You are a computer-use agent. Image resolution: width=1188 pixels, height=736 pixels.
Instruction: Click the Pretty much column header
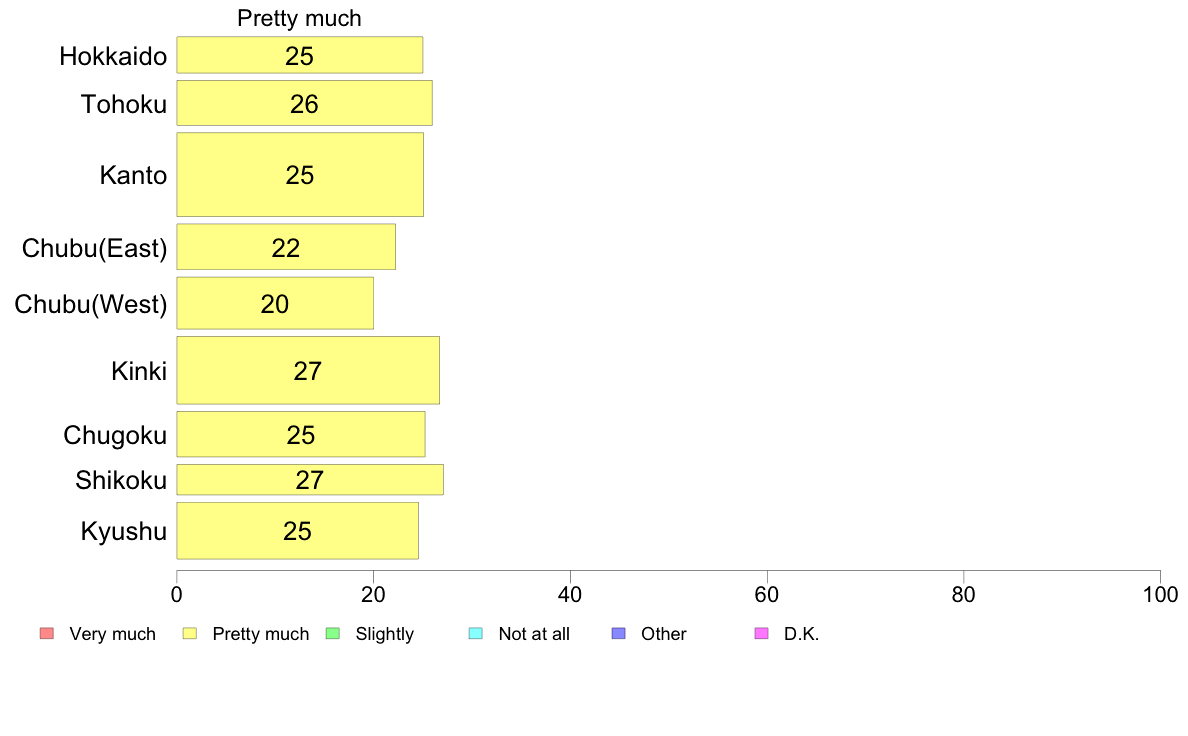point(299,18)
